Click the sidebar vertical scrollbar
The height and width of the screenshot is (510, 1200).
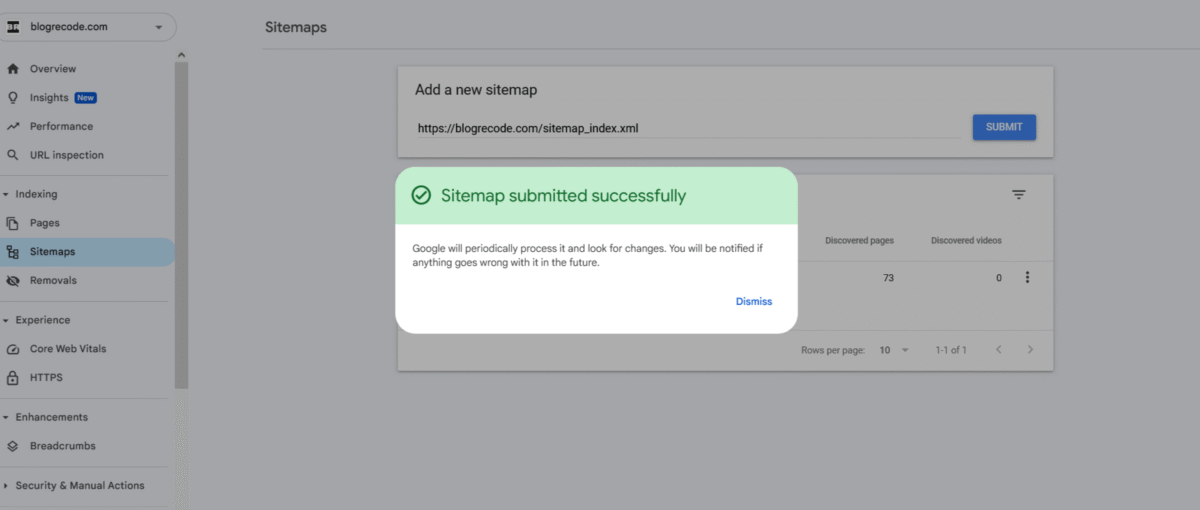(x=181, y=220)
